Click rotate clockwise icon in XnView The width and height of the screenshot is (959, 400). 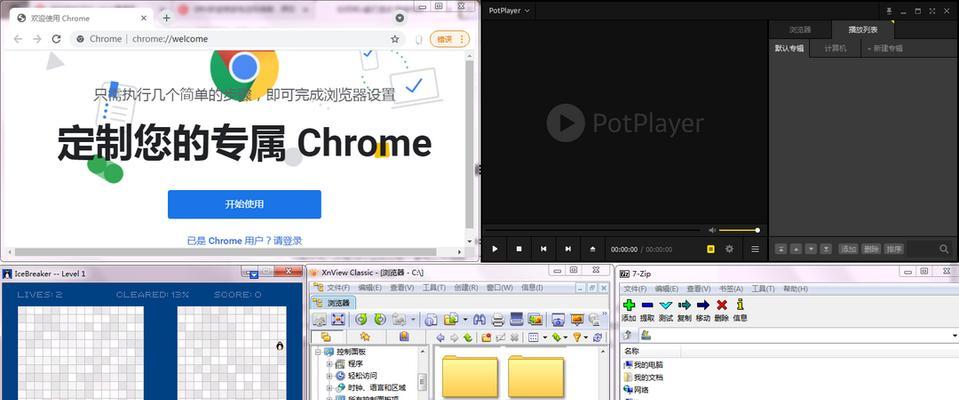pyautogui.click(x=380, y=319)
